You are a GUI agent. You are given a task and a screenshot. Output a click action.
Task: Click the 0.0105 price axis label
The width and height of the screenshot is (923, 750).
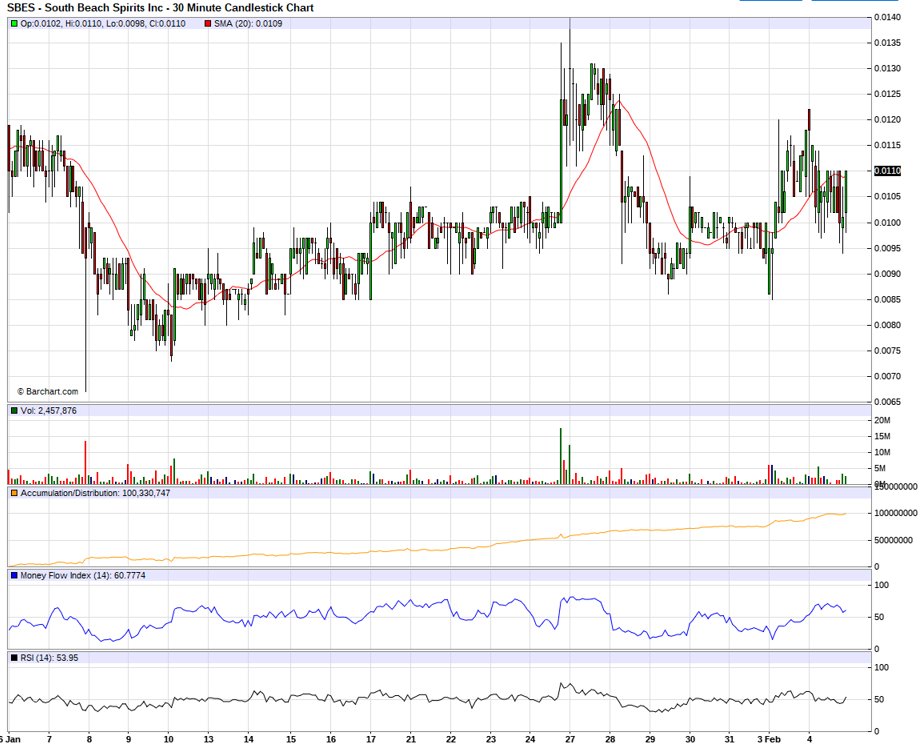(x=887, y=197)
